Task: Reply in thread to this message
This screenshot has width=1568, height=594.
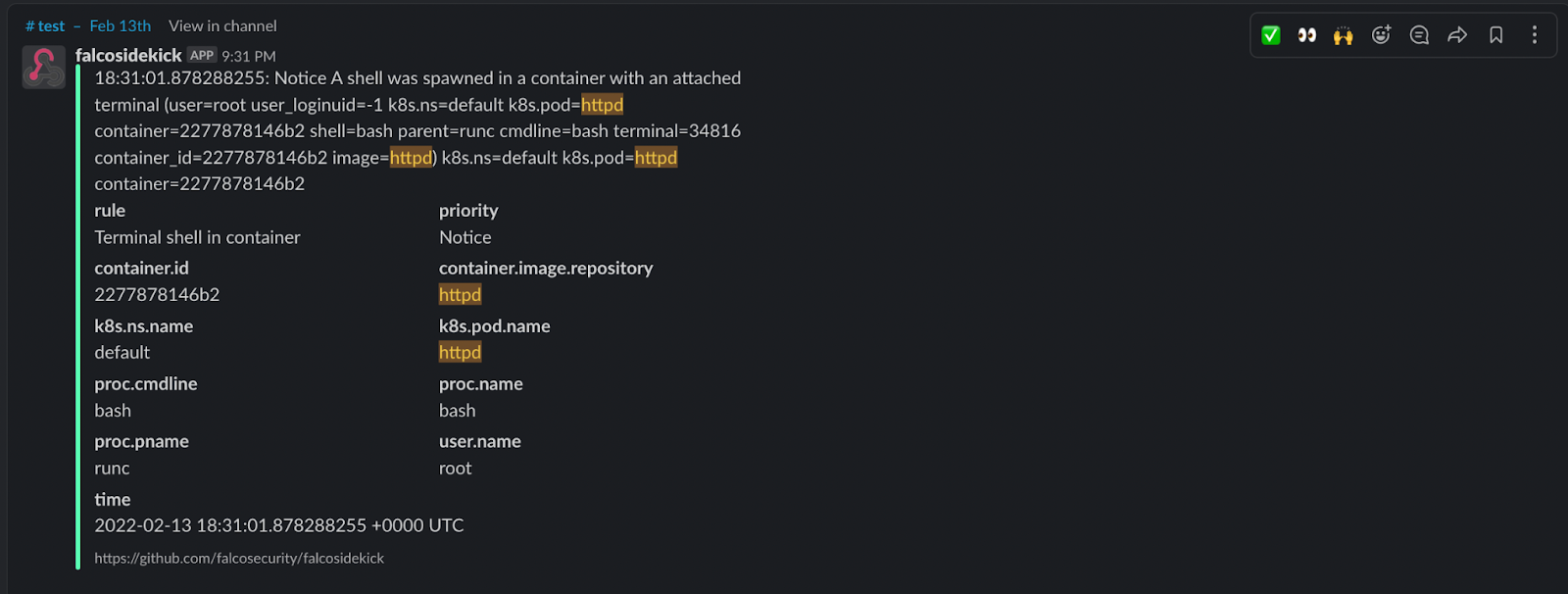Action: click(x=1419, y=35)
